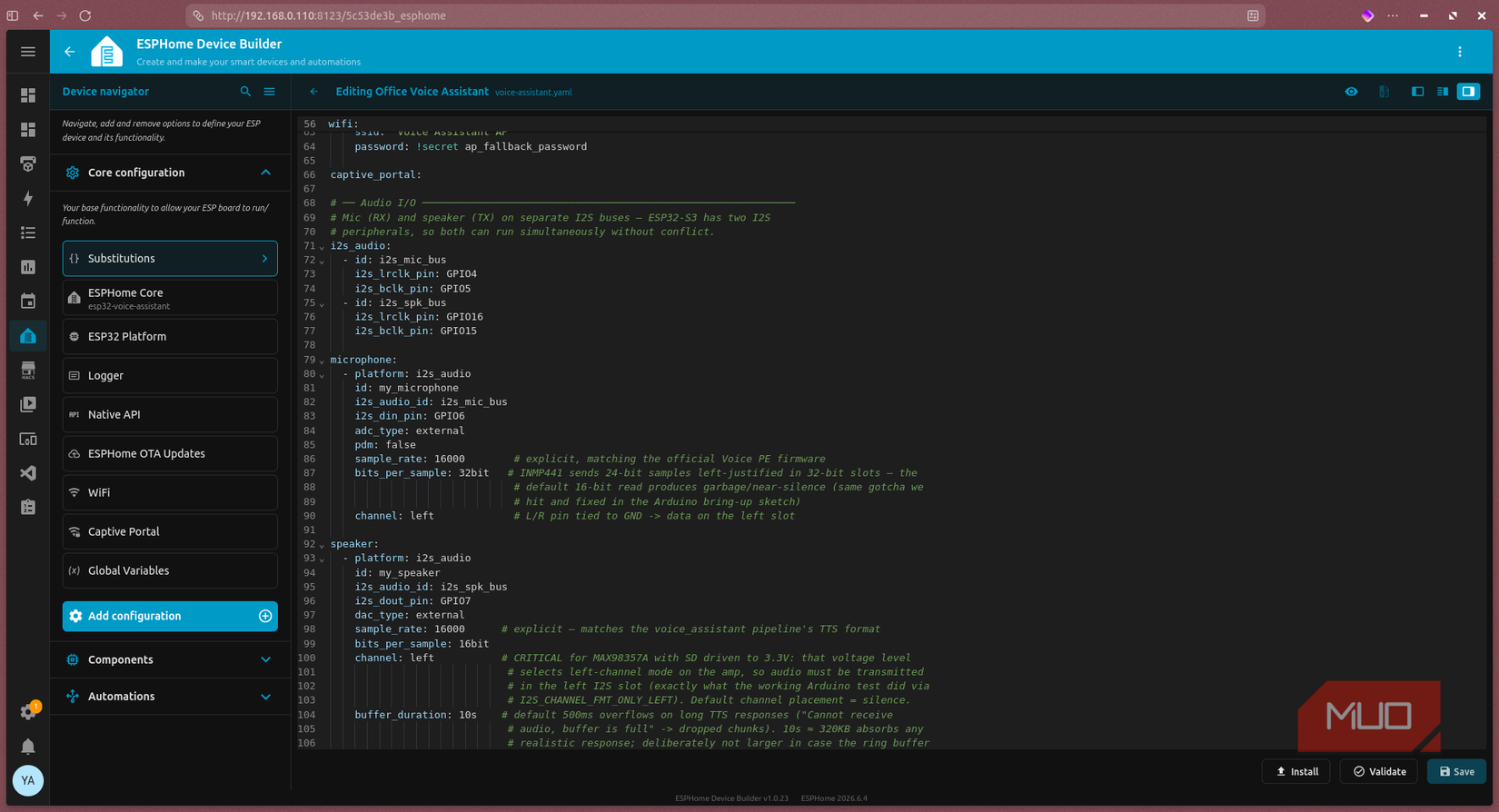Click the Install button
This screenshot has width=1499, height=812.
pos(1296,772)
